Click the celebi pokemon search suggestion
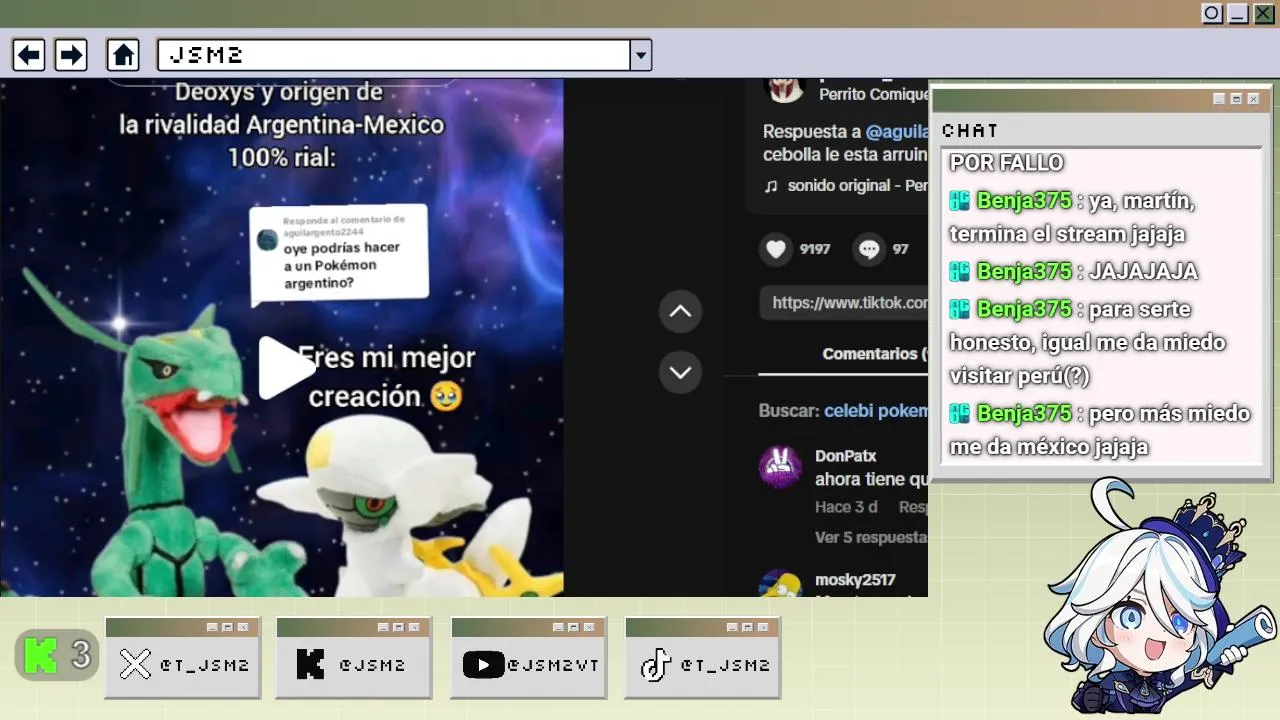Viewport: 1280px width, 720px height. tap(876, 411)
